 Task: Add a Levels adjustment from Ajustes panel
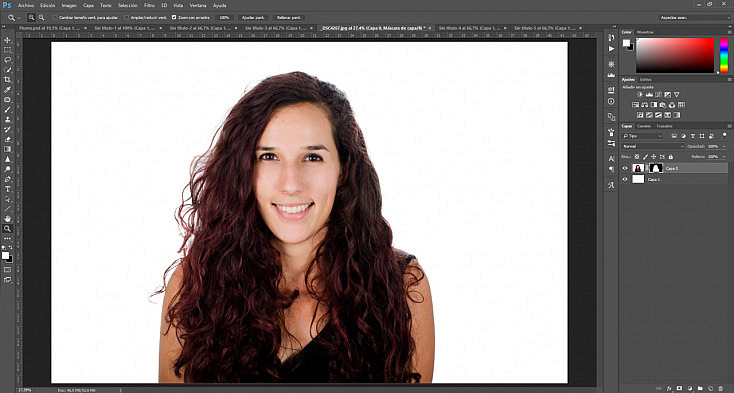pyautogui.click(x=649, y=95)
